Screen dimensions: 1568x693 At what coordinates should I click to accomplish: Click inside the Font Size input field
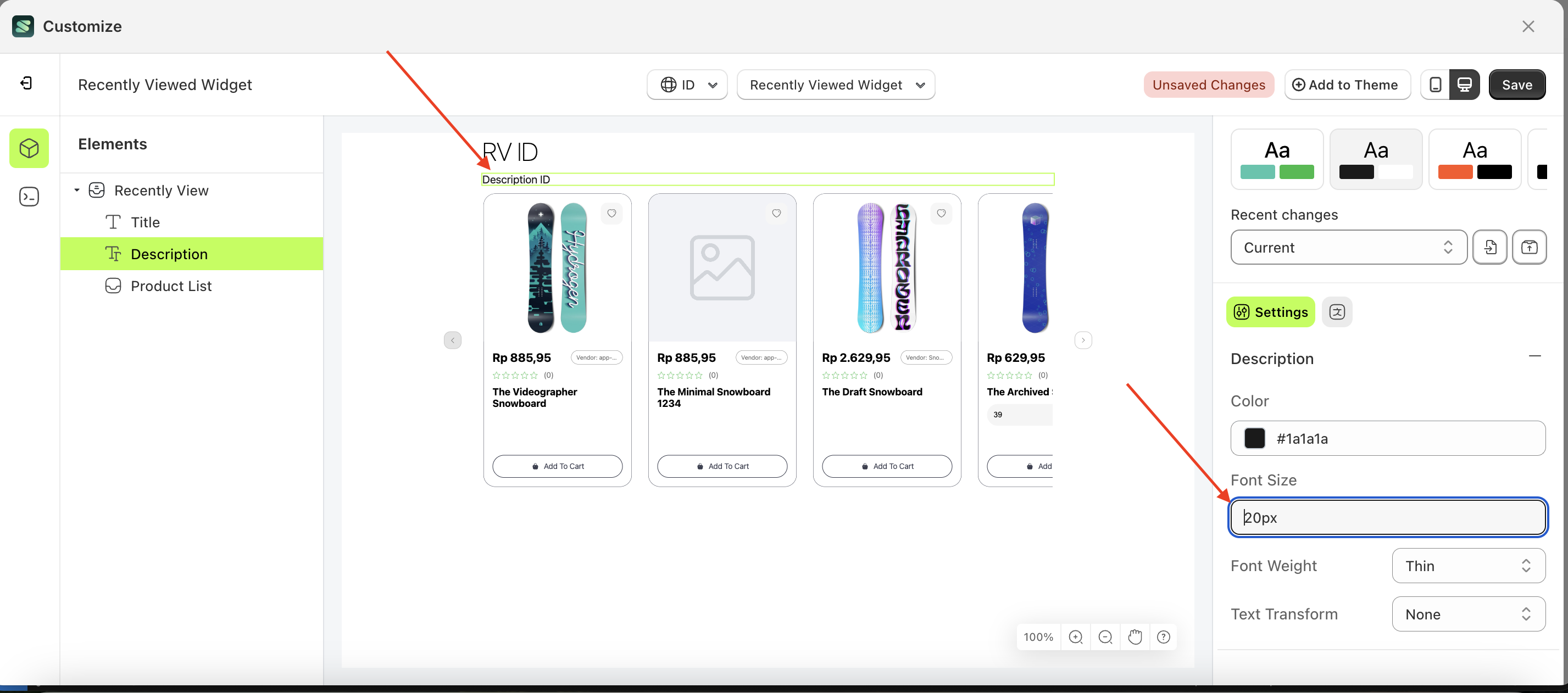tap(1388, 517)
